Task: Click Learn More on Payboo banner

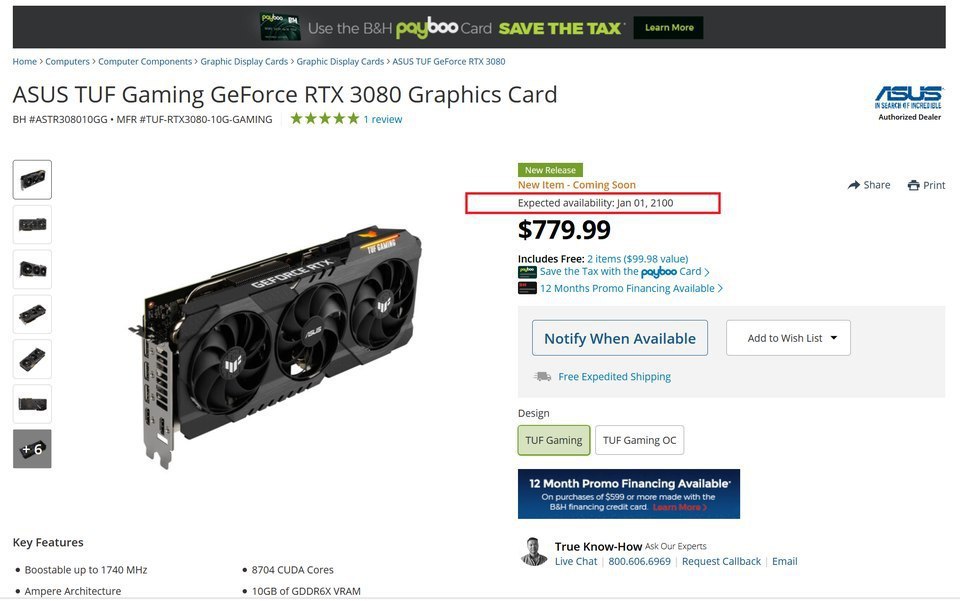Action: click(669, 28)
